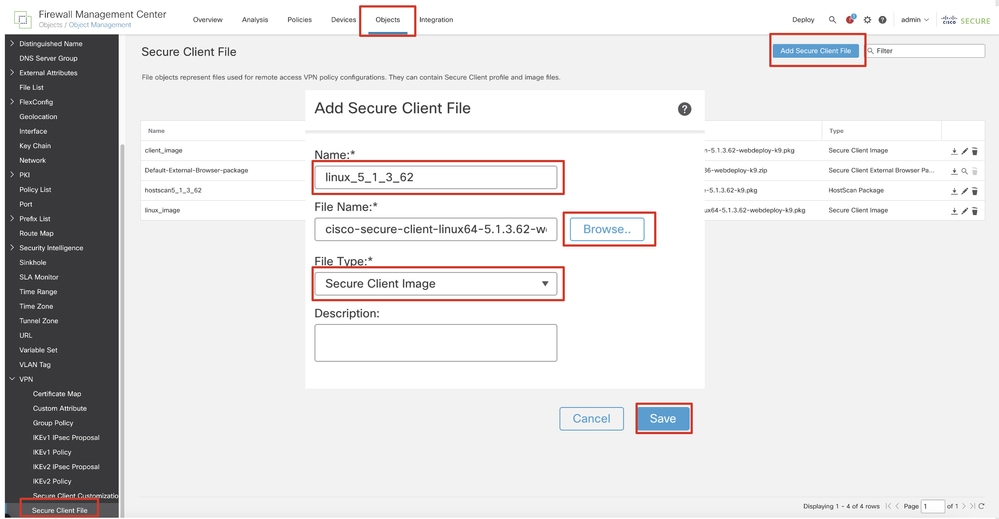Select Secure Client File in sidebar
Viewport: 999px width, 519px height.
(x=59, y=510)
